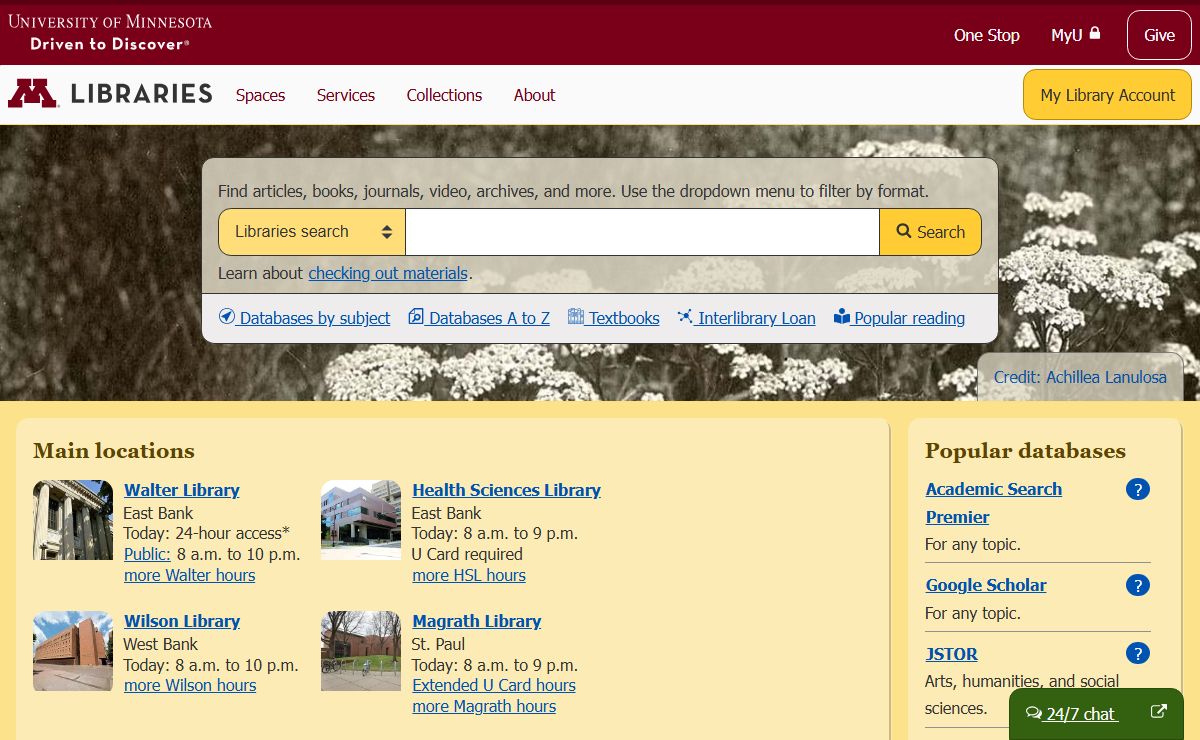
Task: View more Magrath hours
Action: tap(484, 706)
